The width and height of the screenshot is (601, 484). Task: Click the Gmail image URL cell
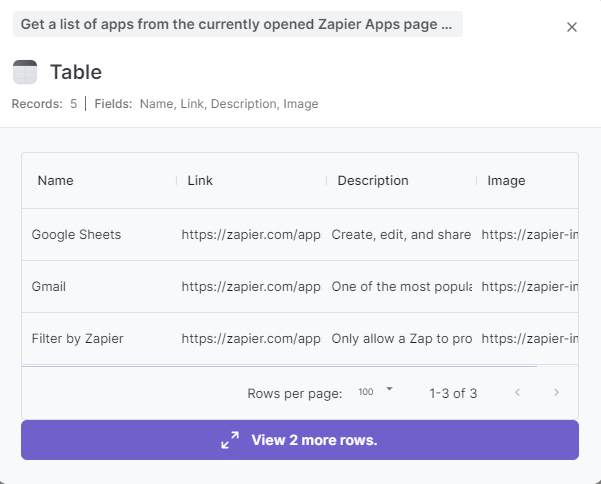pos(529,287)
